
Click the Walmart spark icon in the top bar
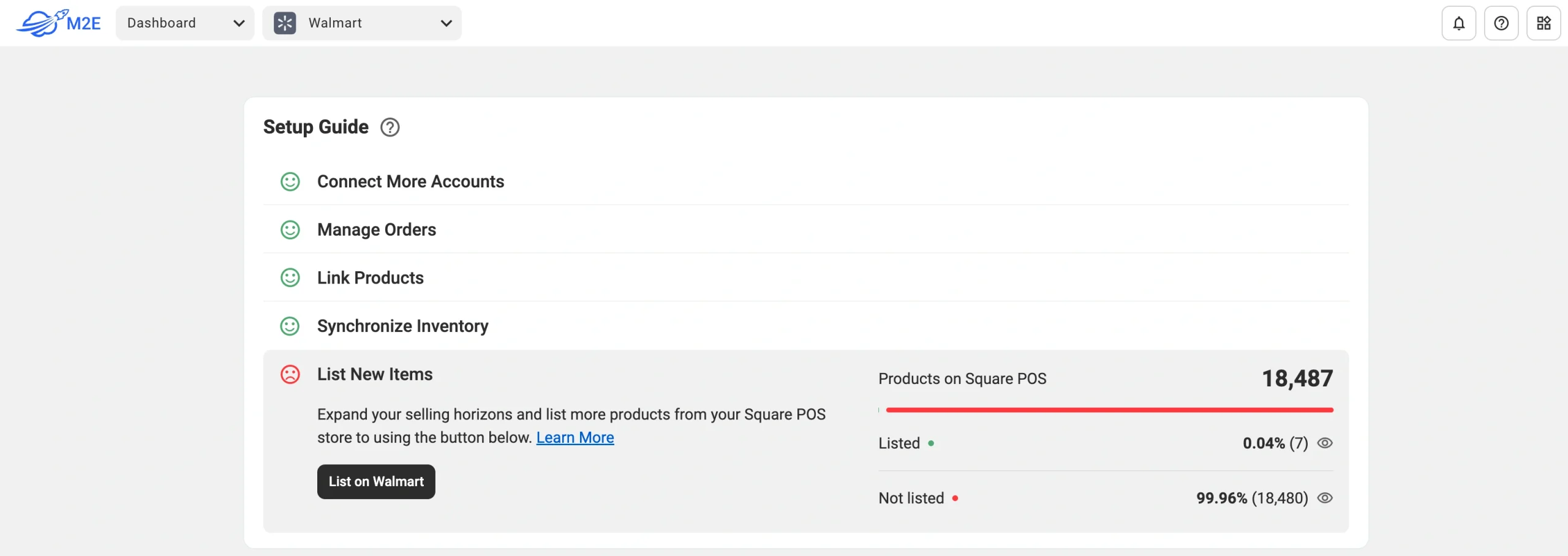point(285,23)
